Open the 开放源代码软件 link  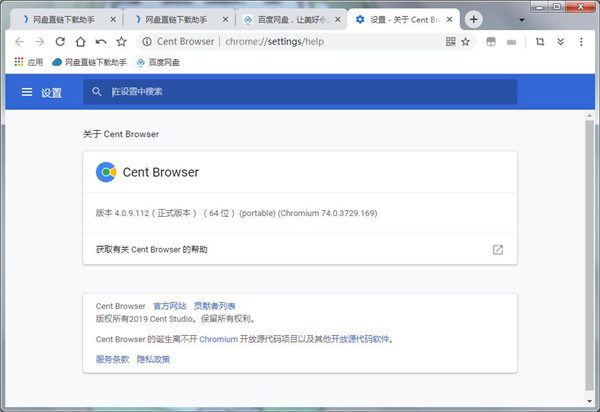[360, 339]
